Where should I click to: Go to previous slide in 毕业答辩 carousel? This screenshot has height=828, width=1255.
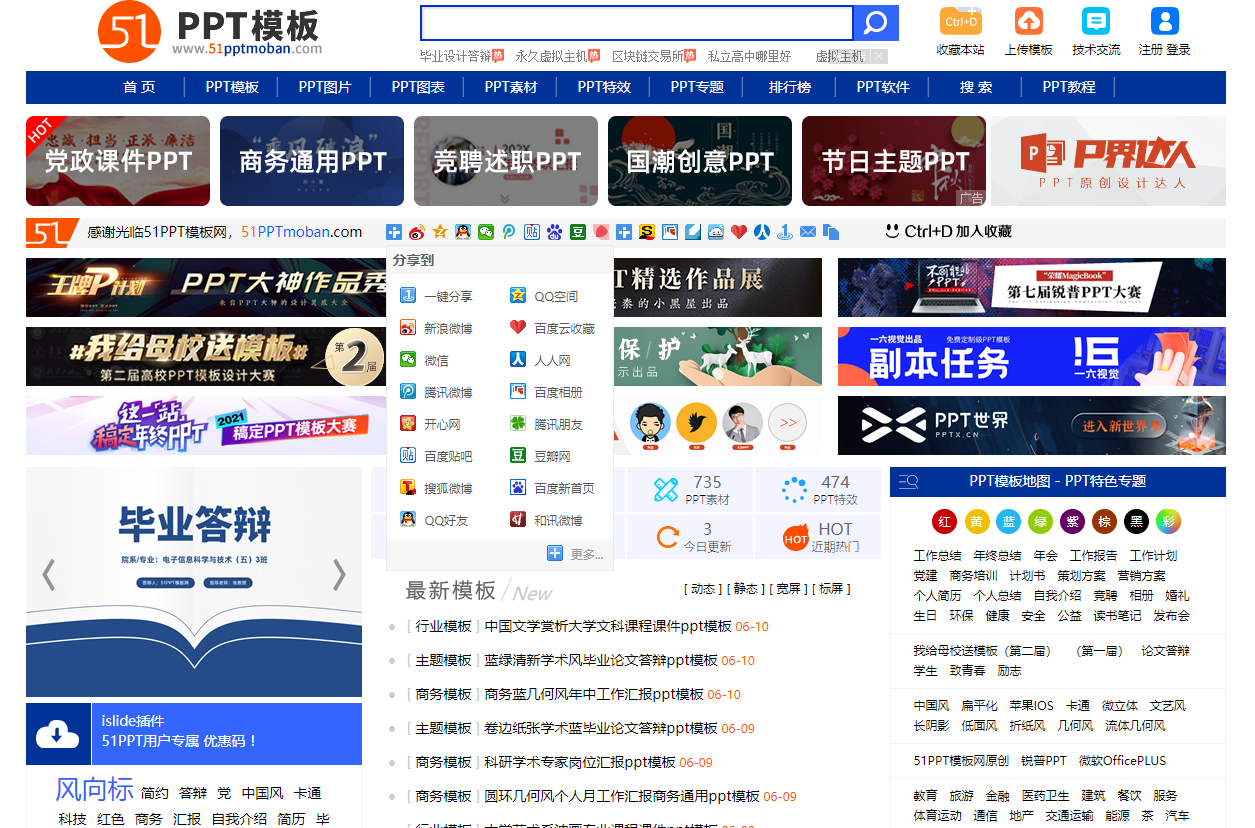click(48, 574)
